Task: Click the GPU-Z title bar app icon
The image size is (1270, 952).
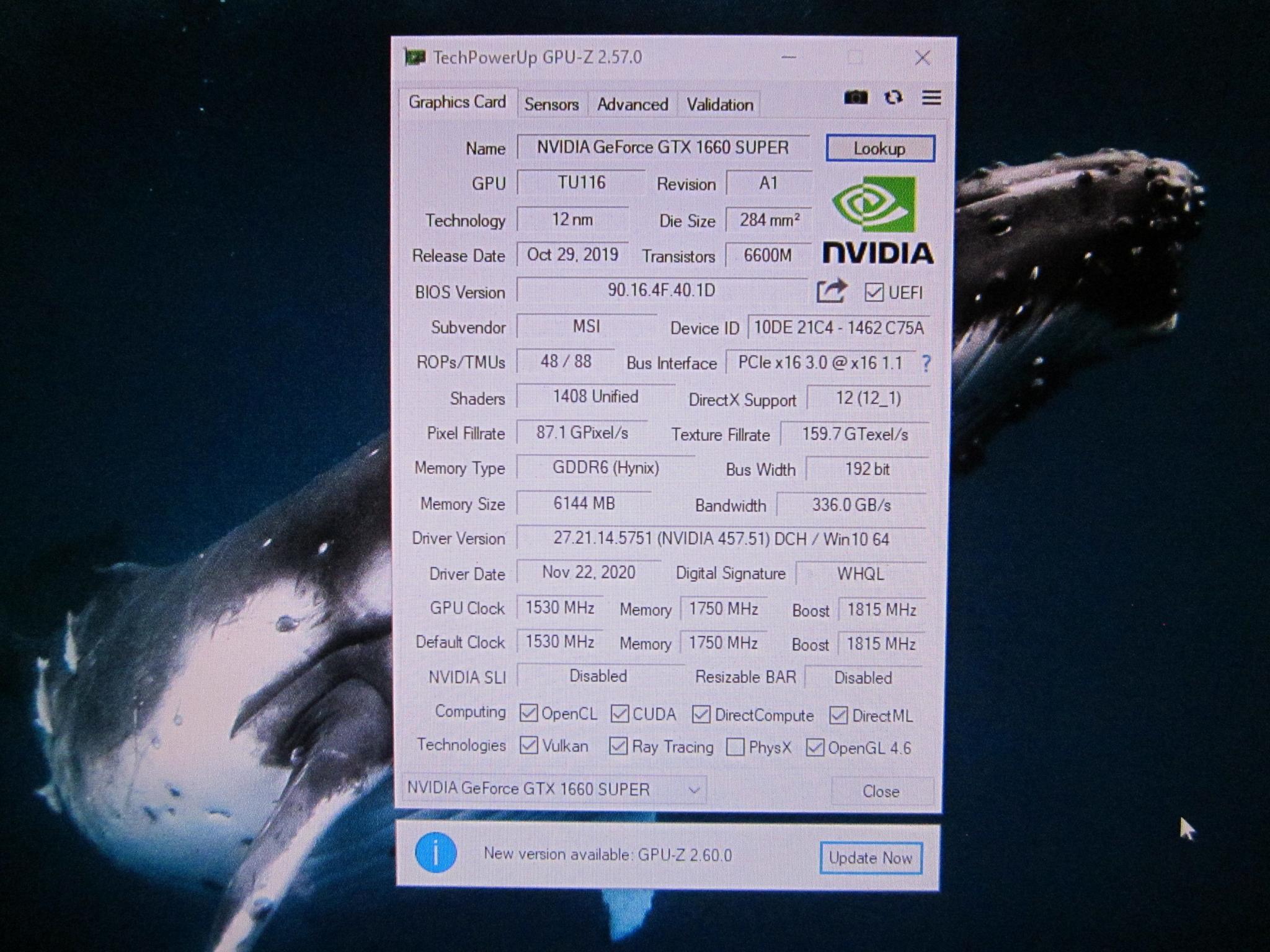Action: pos(414,58)
